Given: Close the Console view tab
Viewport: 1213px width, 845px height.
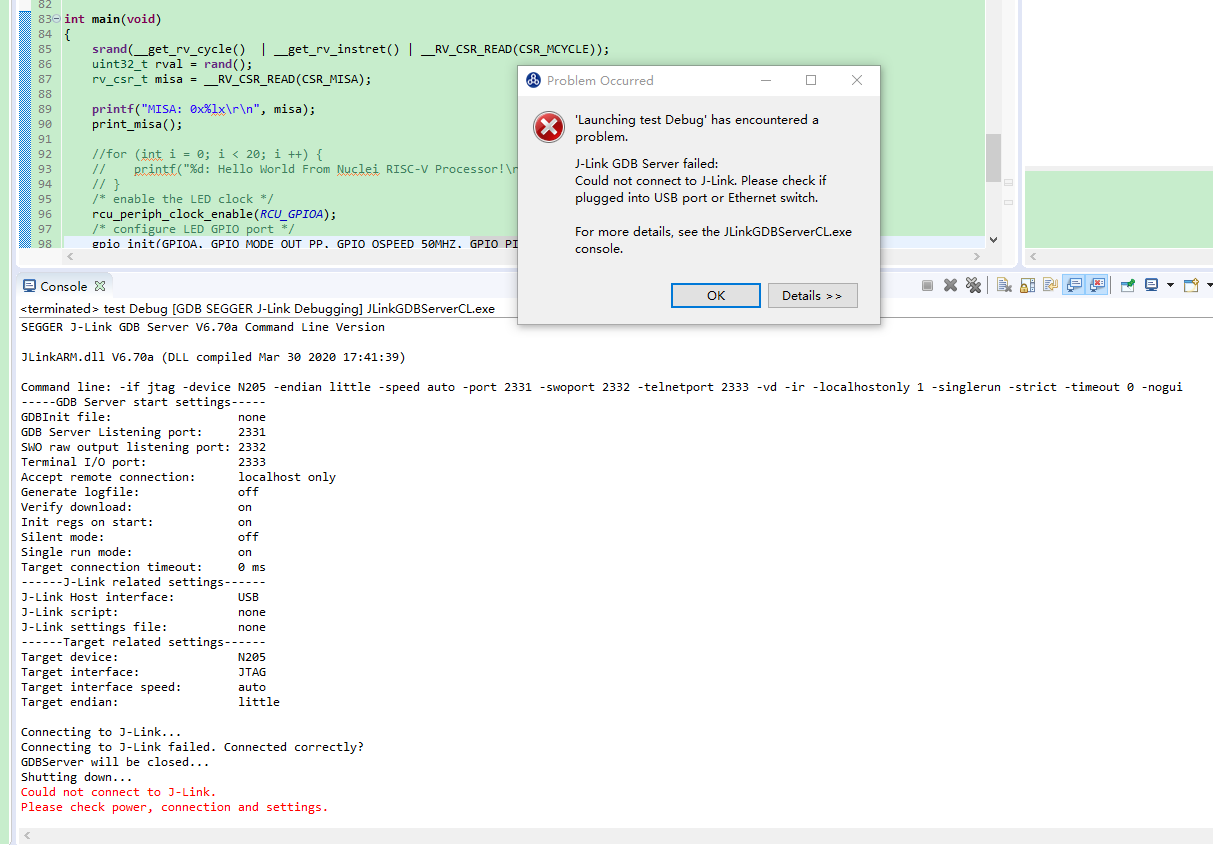Looking at the screenshot, I should (x=100, y=286).
